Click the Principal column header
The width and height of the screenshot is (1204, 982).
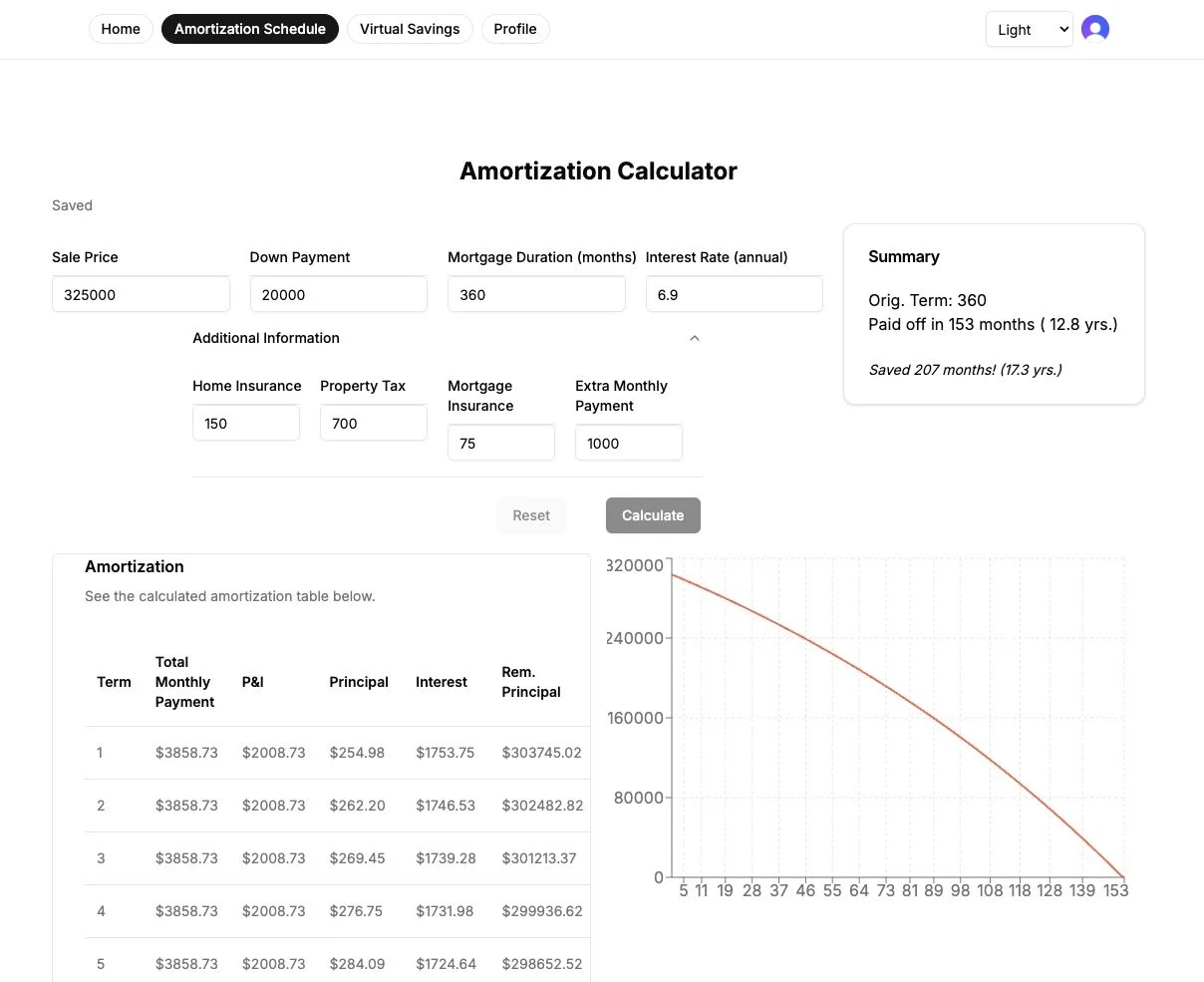coord(359,682)
